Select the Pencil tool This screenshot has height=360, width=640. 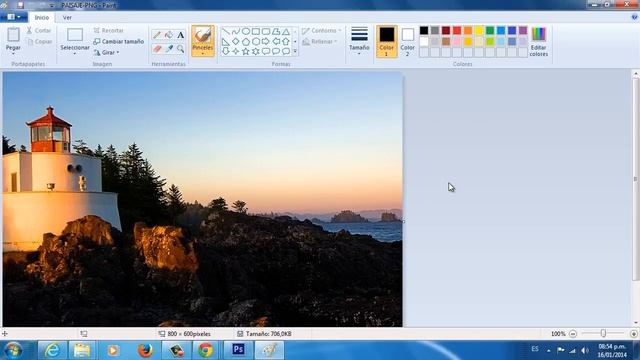coord(157,35)
